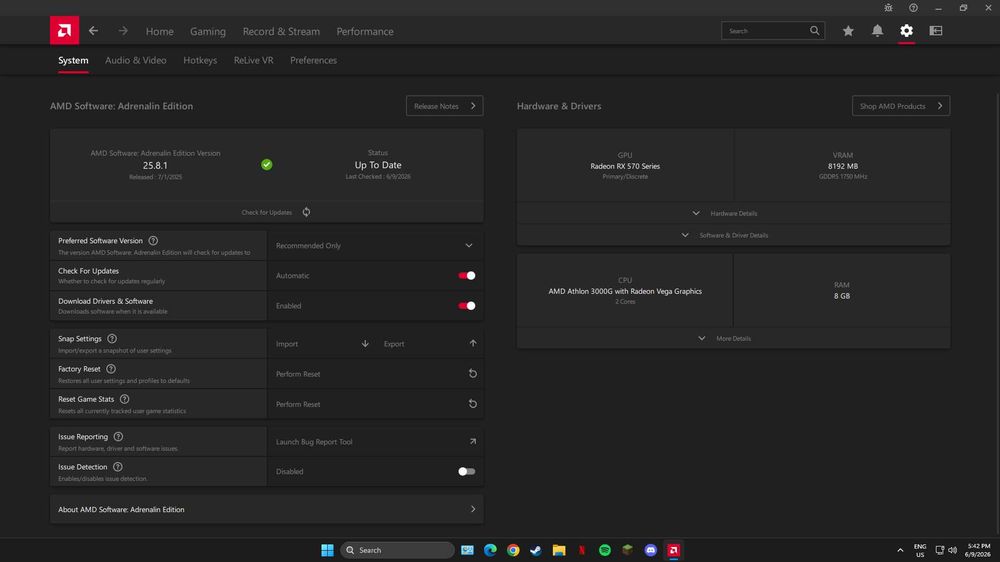Image resolution: width=1000 pixels, height=562 pixels.
Task: Click Factory Reset help icon
Action: pos(111,369)
